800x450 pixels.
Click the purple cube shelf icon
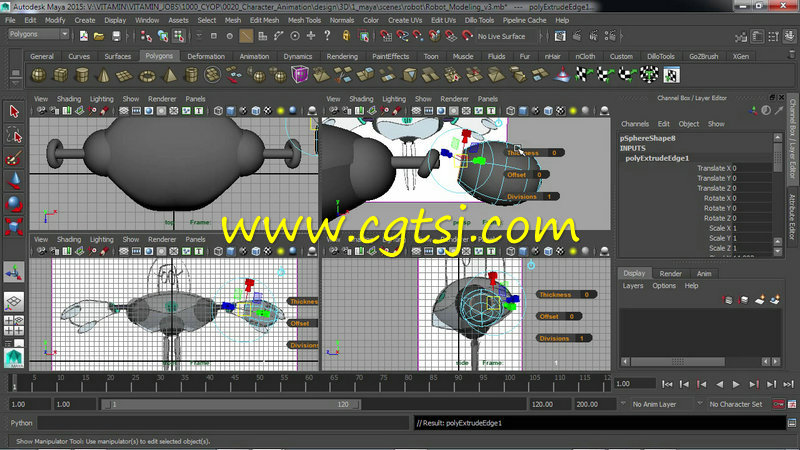(299, 75)
